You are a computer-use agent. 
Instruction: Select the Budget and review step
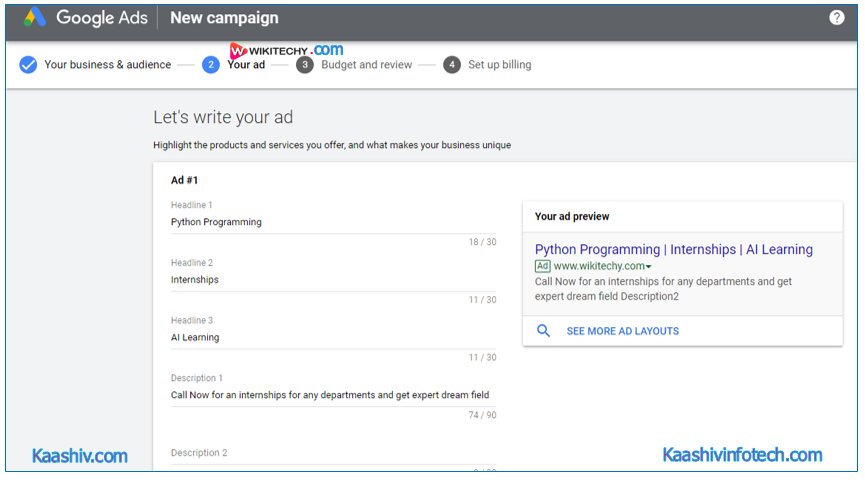tap(366, 65)
